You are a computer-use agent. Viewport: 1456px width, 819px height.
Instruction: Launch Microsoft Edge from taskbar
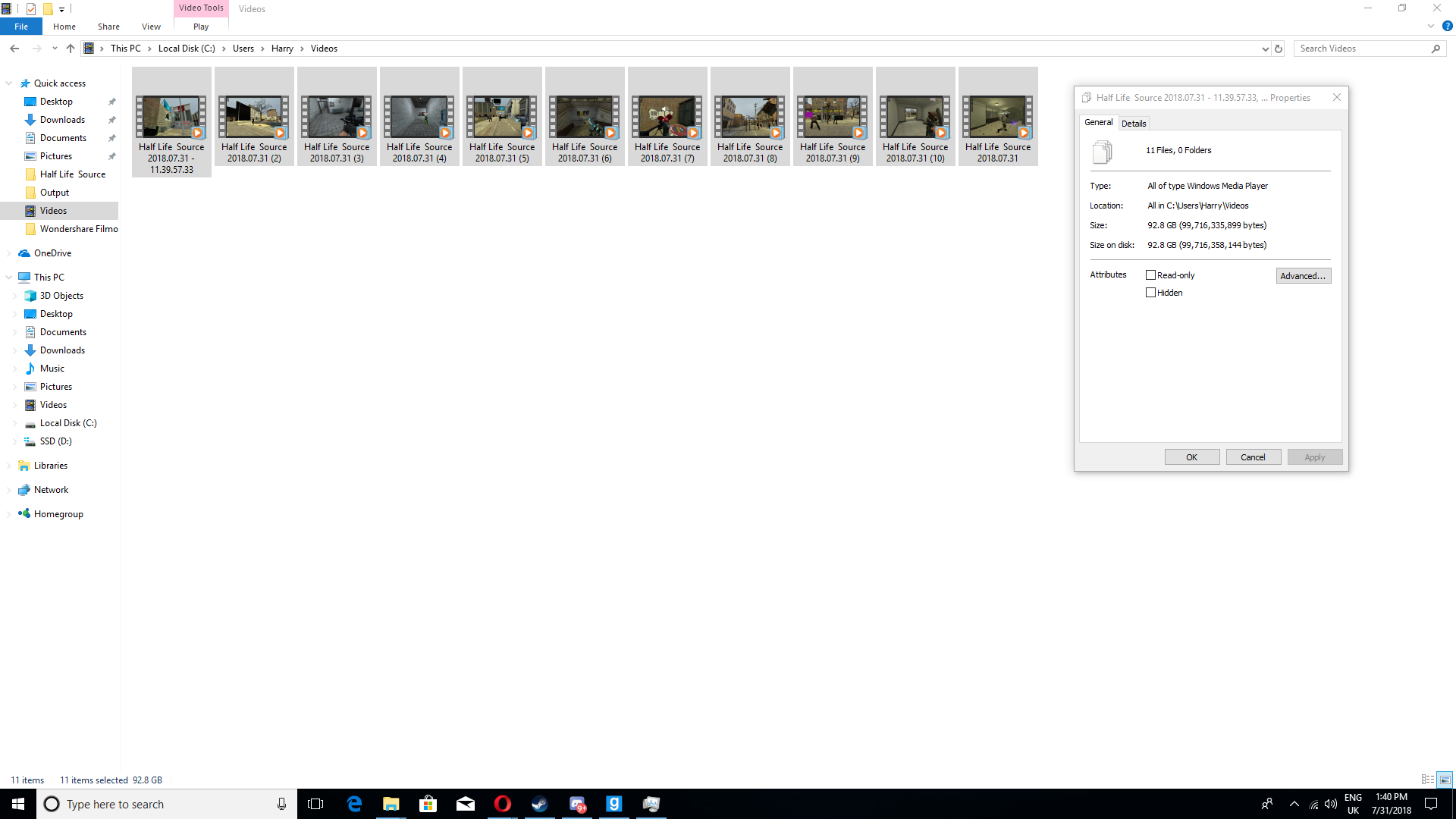(354, 804)
